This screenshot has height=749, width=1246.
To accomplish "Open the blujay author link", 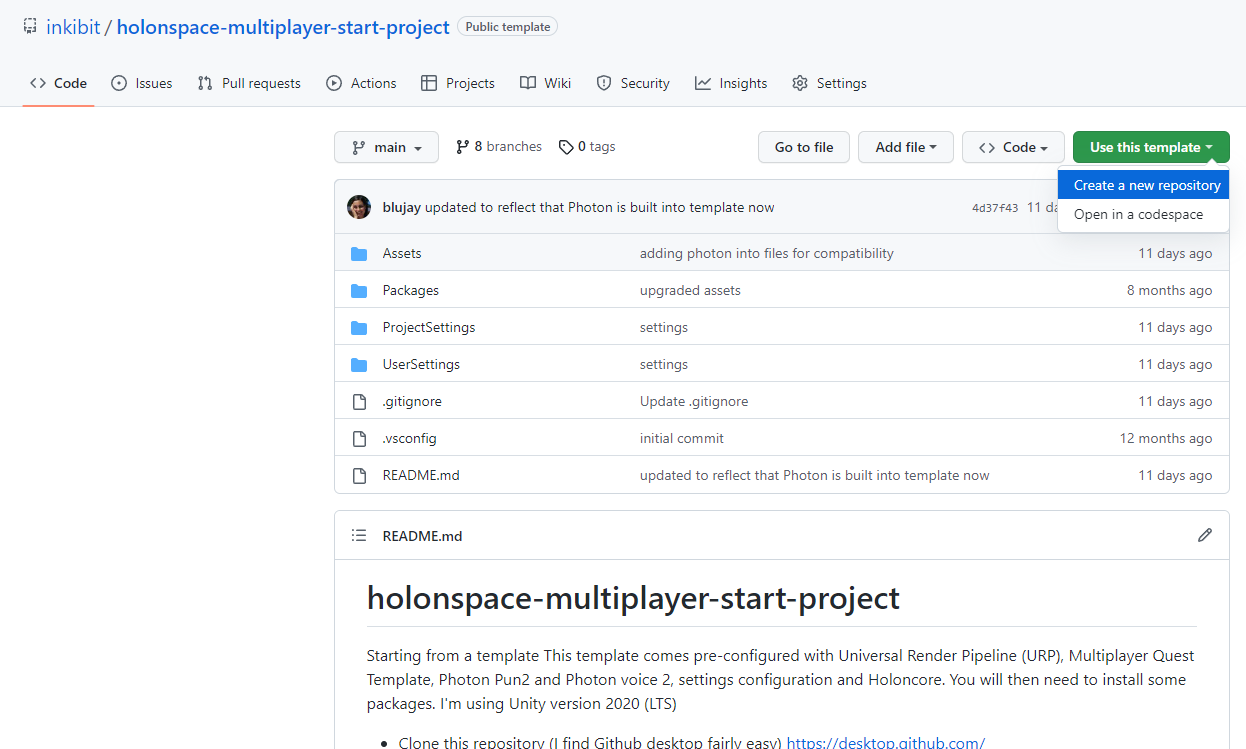I will [402, 207].
